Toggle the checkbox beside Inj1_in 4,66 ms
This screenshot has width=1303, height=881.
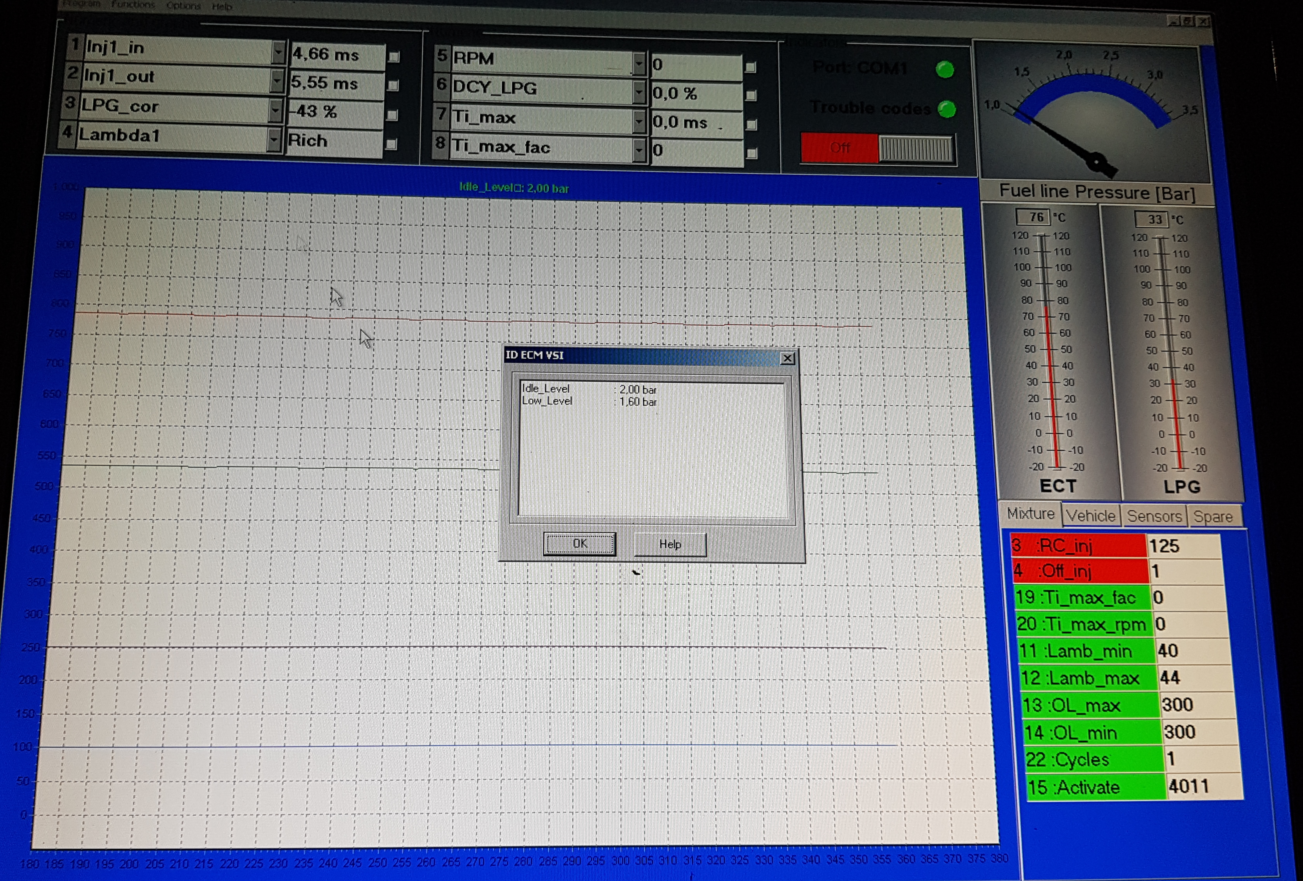point(393,58)
